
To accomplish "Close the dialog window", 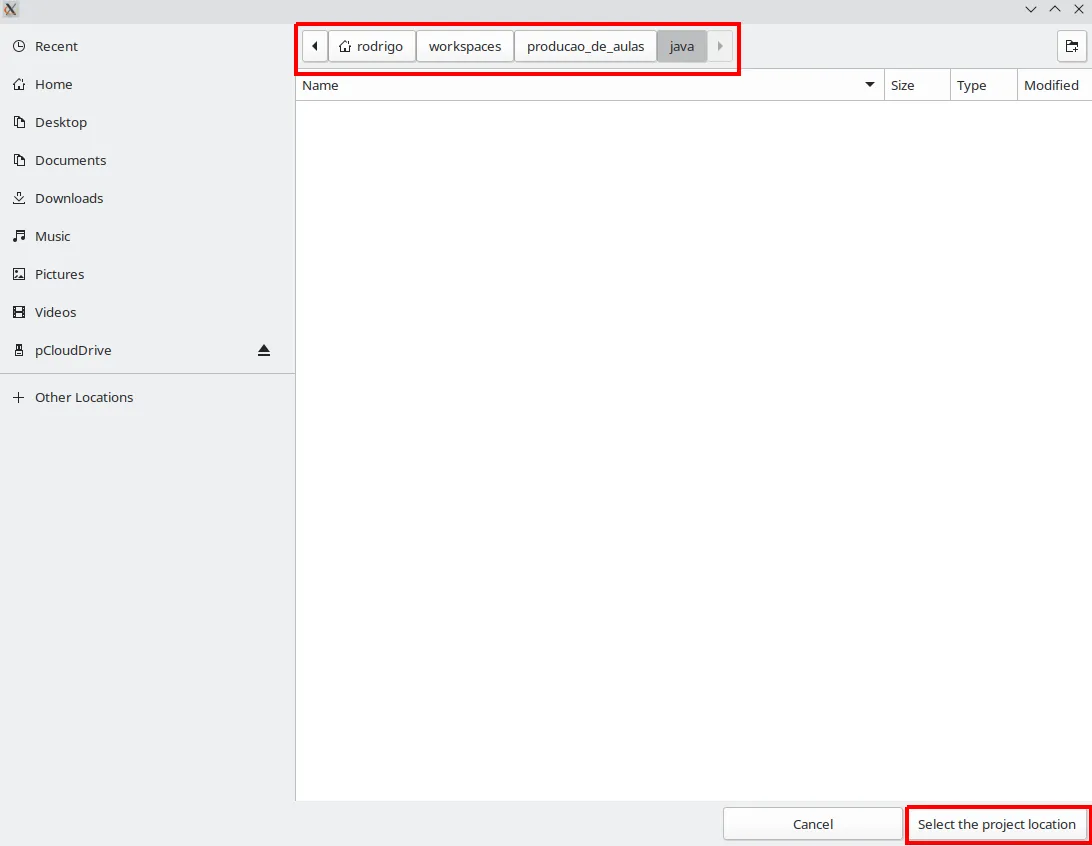I will tap(1079, 9).
